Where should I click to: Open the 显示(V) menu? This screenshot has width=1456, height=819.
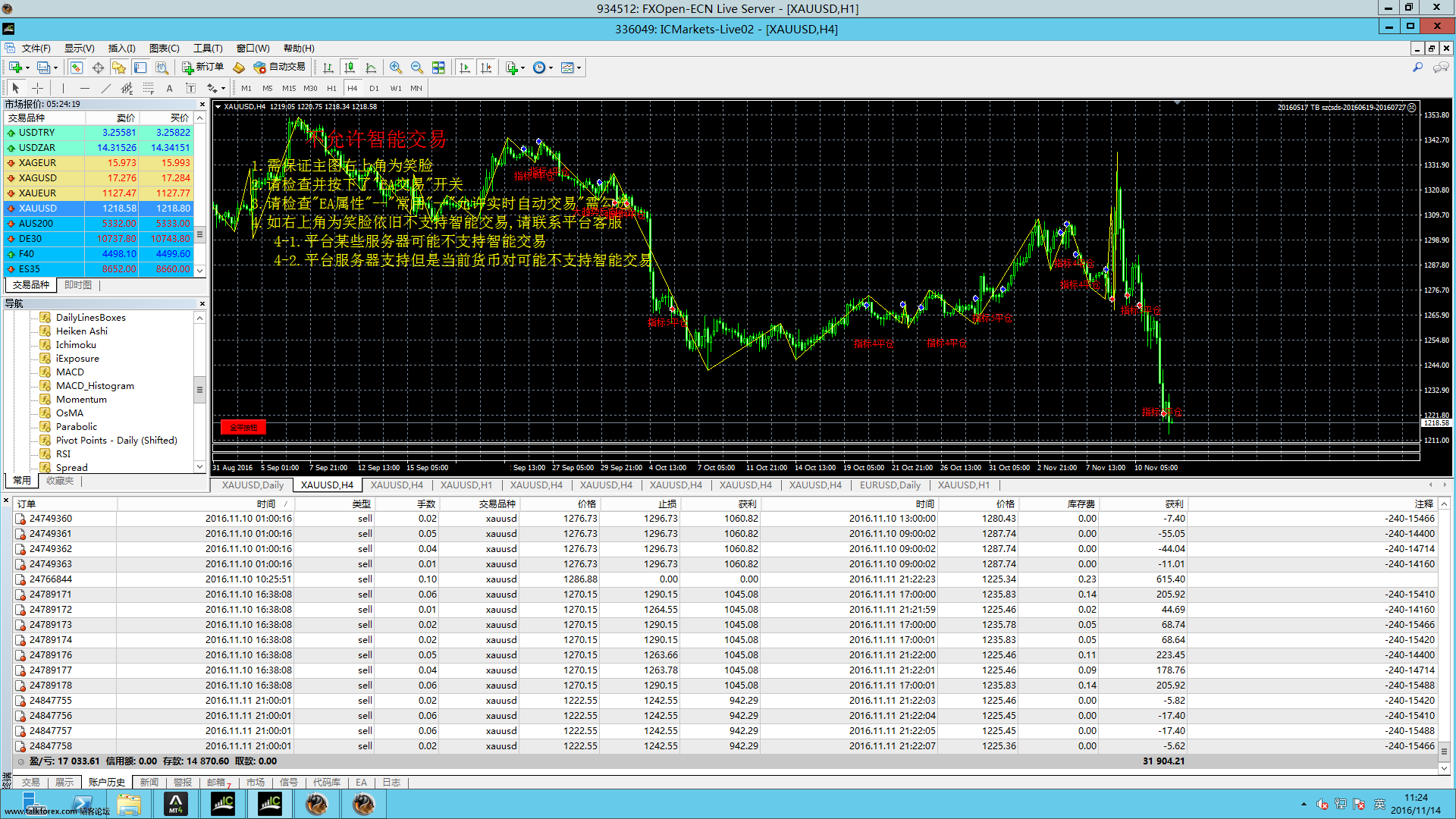tap(79, 48)
